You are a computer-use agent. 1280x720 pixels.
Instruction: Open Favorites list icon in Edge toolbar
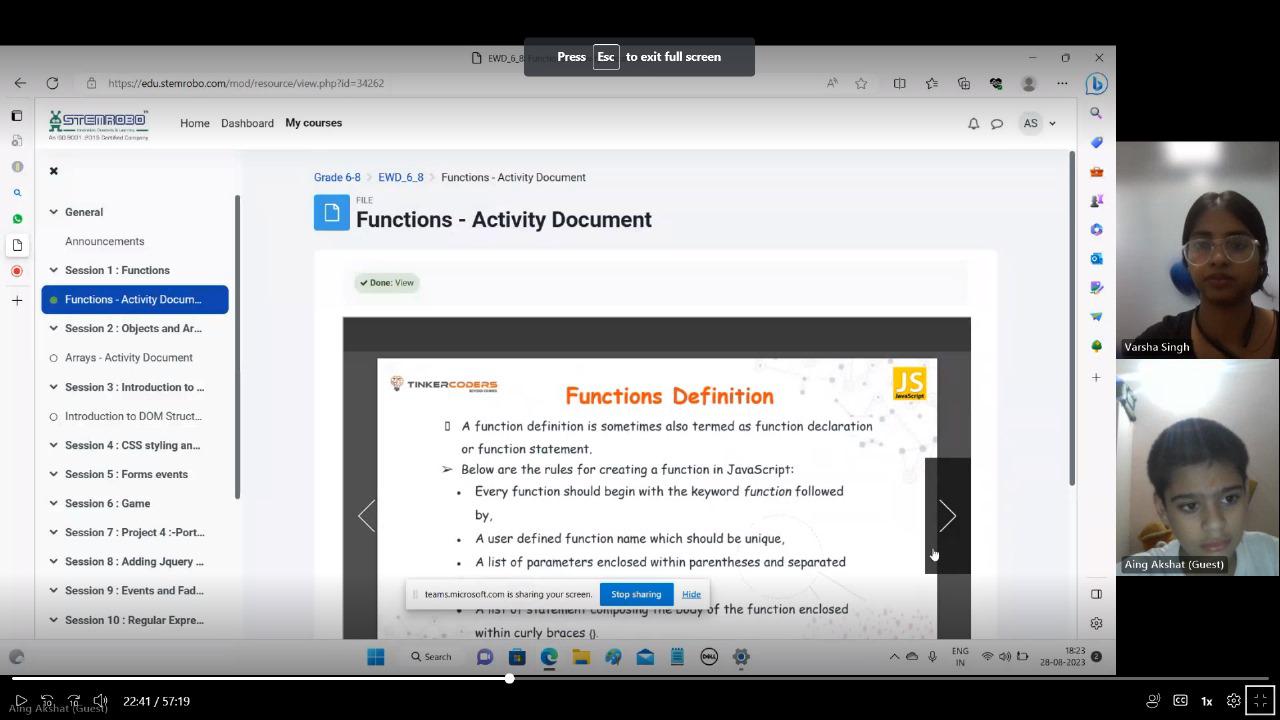point(932,83)
